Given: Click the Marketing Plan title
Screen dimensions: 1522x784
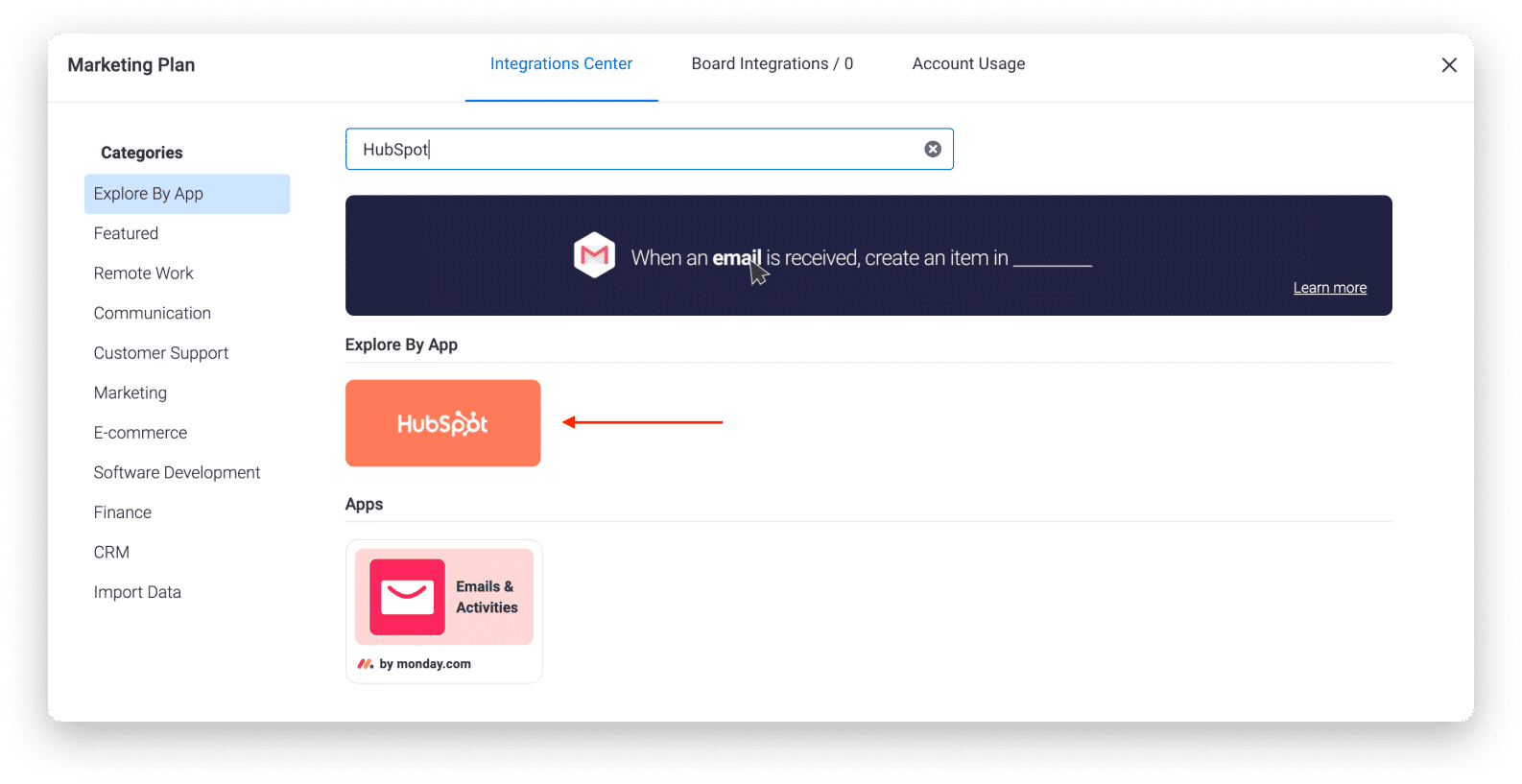Looking at the screenshot, I should click(x=131, y=64).
